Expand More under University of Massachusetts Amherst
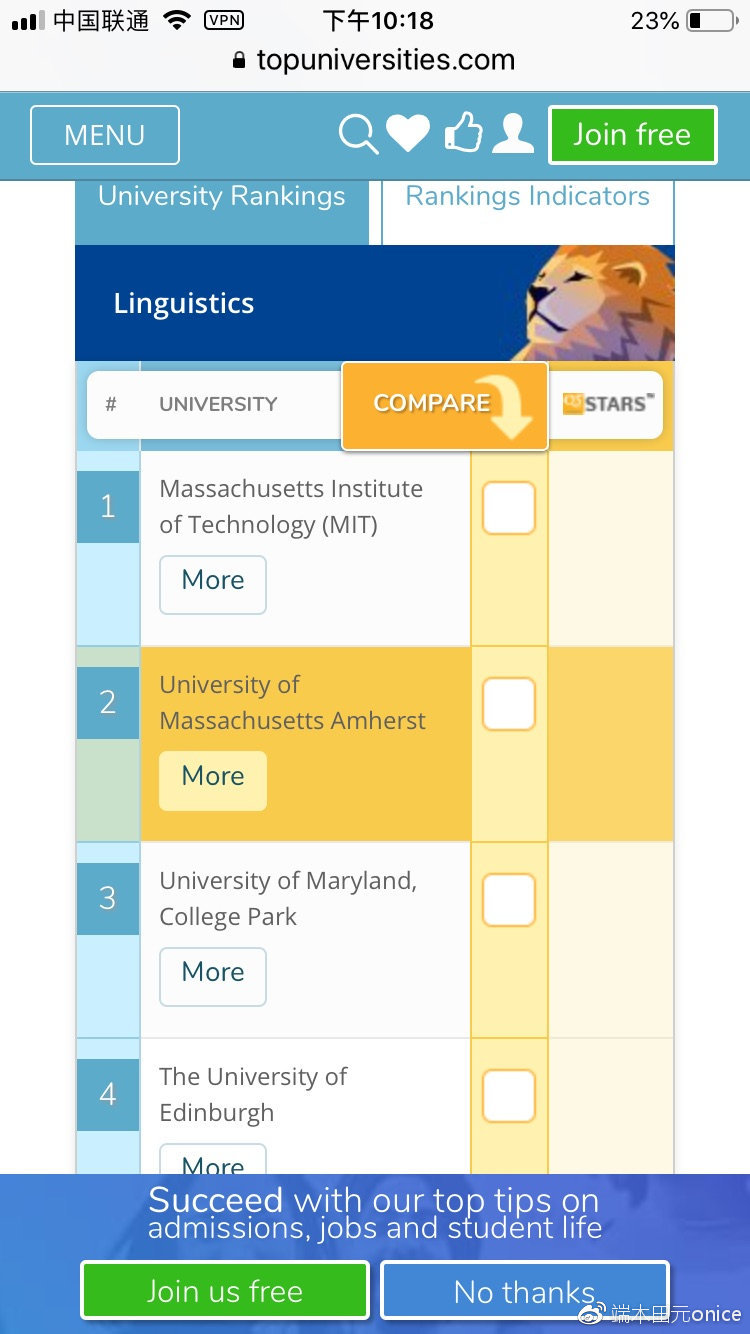 [x=213, y=780]
